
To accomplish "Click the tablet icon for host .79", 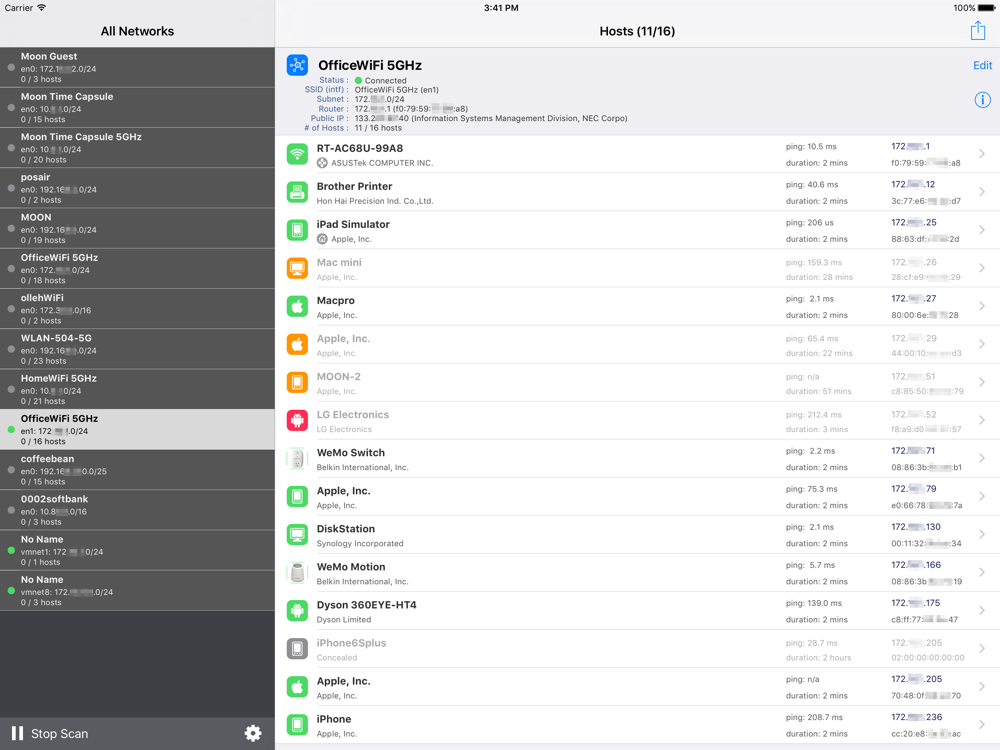I will 297,497.
